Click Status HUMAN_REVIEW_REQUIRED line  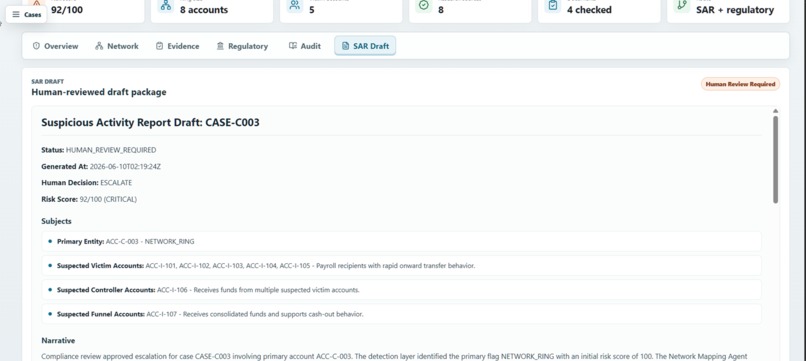click(x=99, y=150)
